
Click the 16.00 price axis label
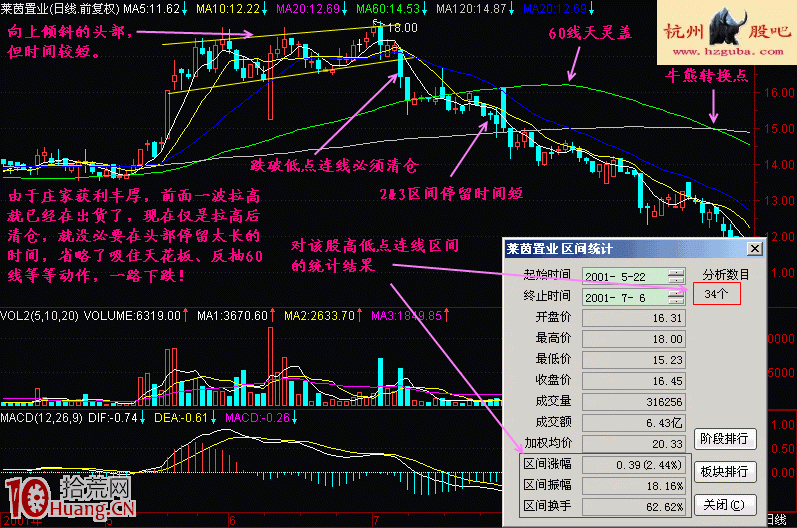pos(780,92)
